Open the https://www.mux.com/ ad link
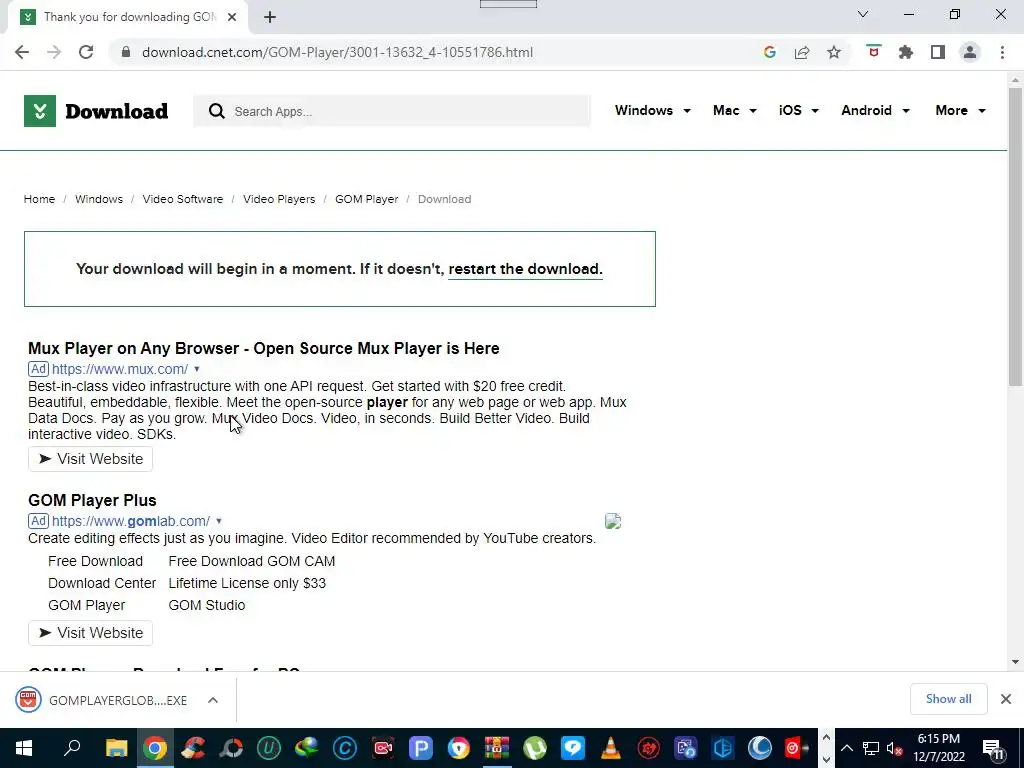The height and width of the screenshot is (768, 1024). point(120,369)
